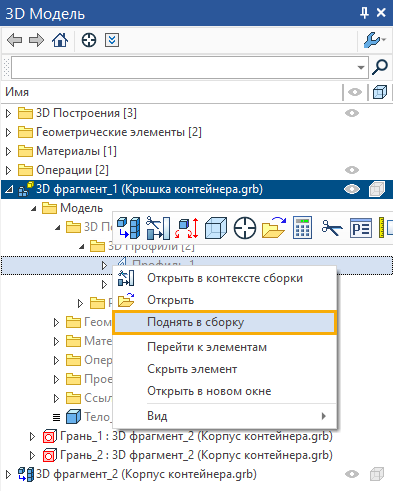Collapse the 3D фрагмент_1 node
This screenshot has height=491, width=393.
(x=9, y=190)
